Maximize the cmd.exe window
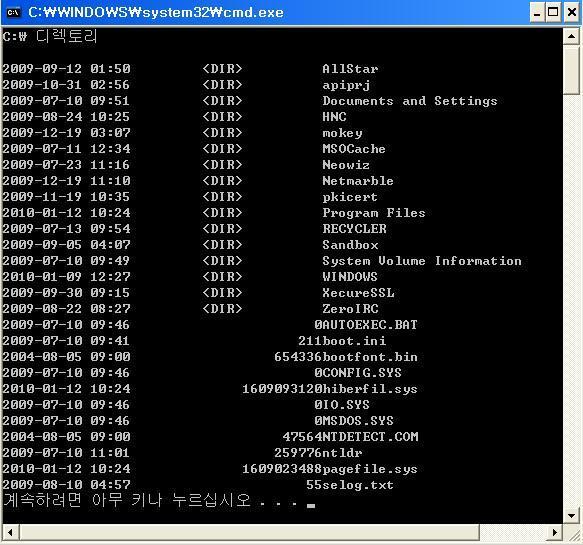 [x=554, y=13]
